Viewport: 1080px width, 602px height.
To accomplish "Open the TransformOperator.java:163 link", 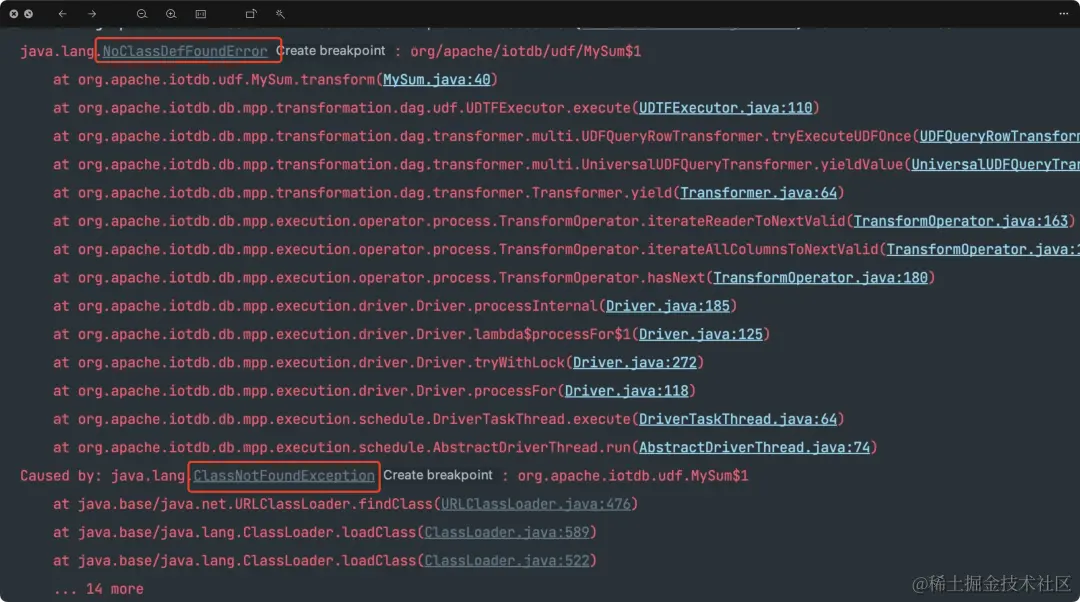I will 961,221.
